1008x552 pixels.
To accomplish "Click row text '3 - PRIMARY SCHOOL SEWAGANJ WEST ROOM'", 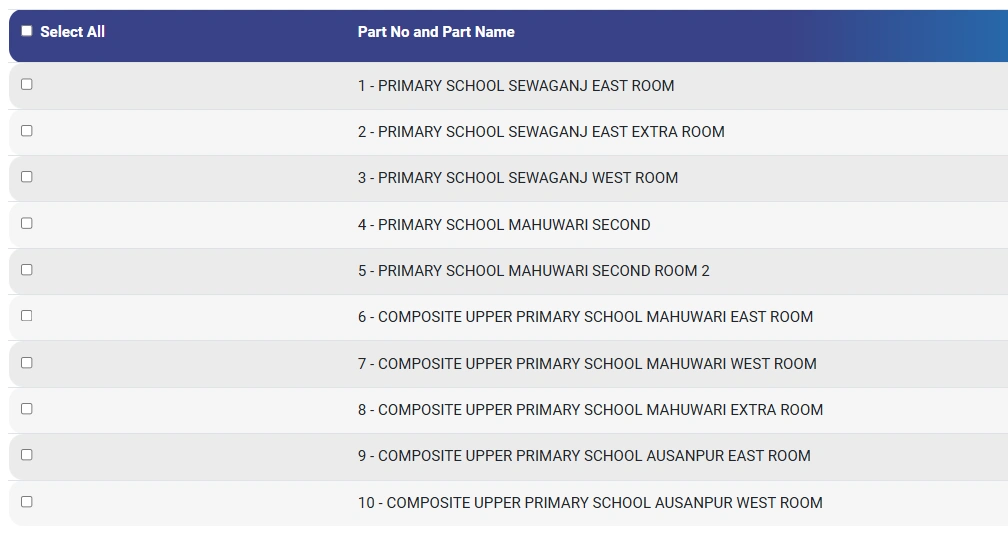I will pos(518,178).
